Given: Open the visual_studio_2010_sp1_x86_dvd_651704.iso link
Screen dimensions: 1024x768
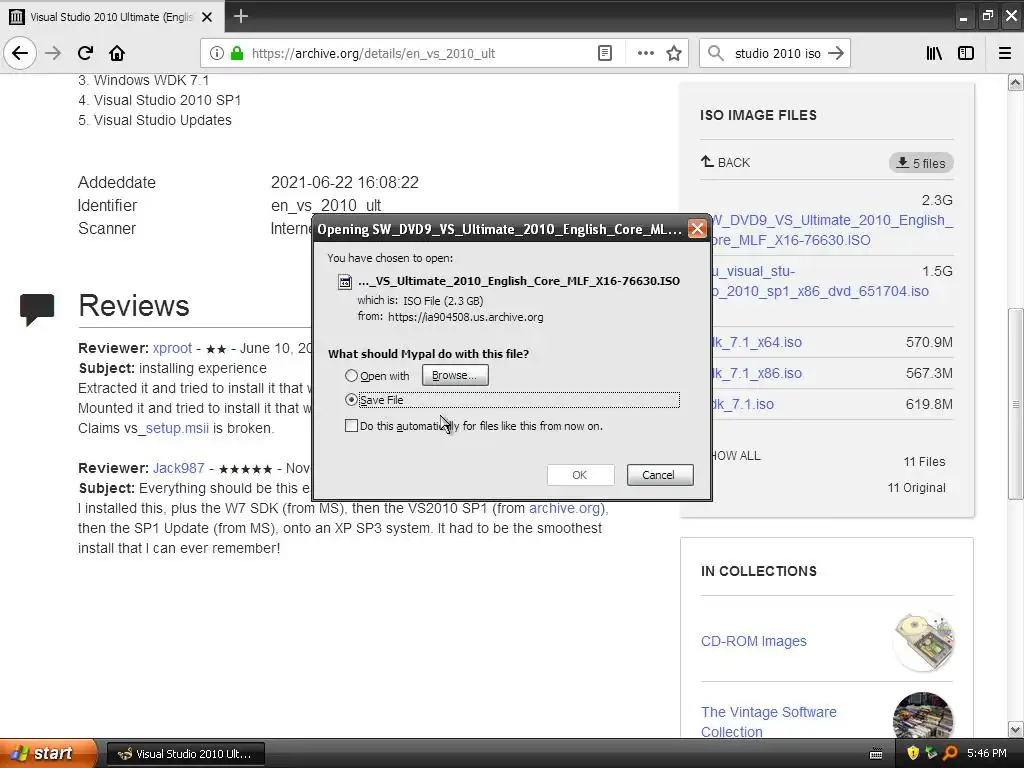Looking at the screenshot, I should (820, 281).
